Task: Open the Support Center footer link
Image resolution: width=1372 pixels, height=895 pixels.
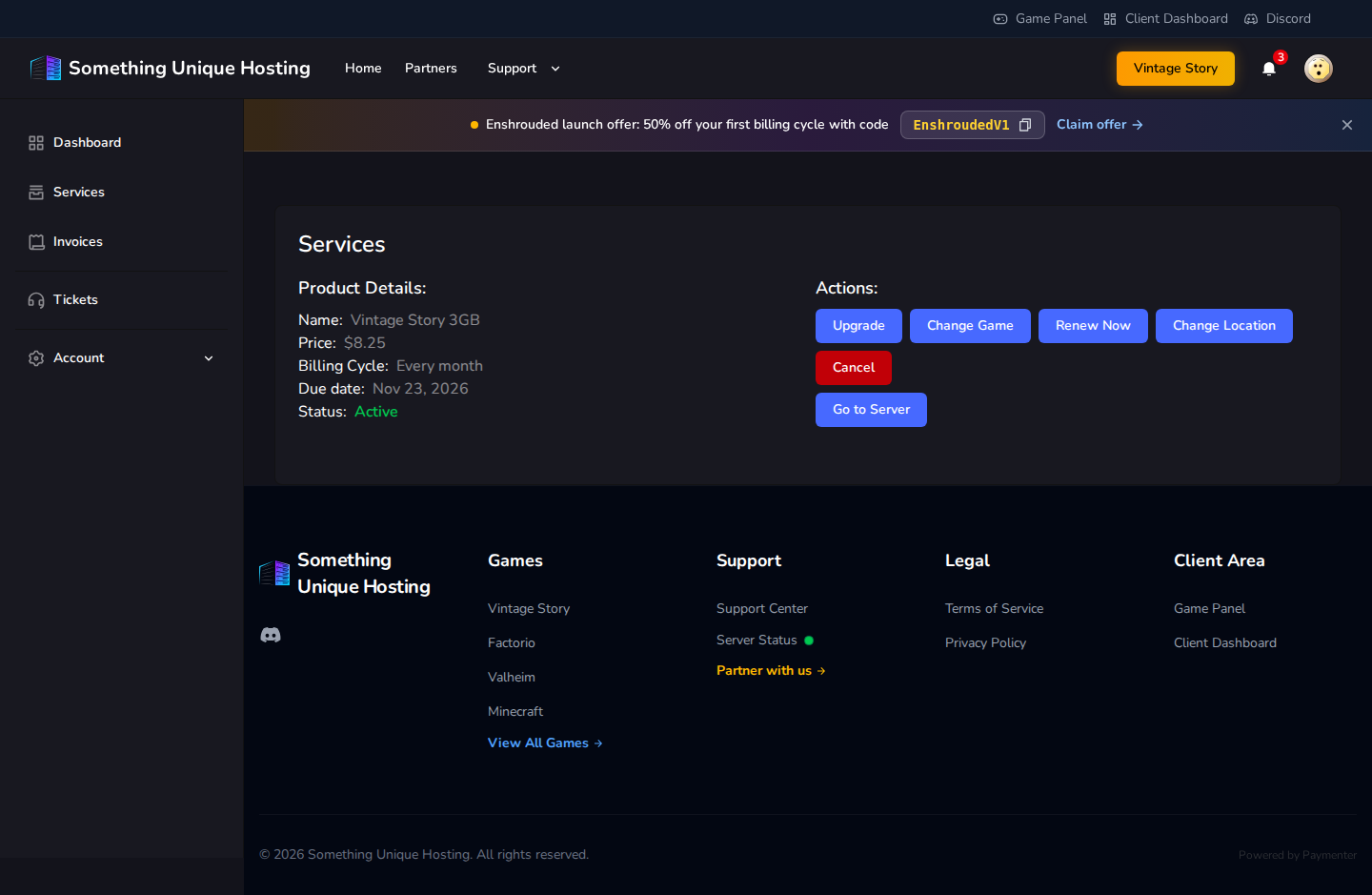Action: click(x=762, y=609)
